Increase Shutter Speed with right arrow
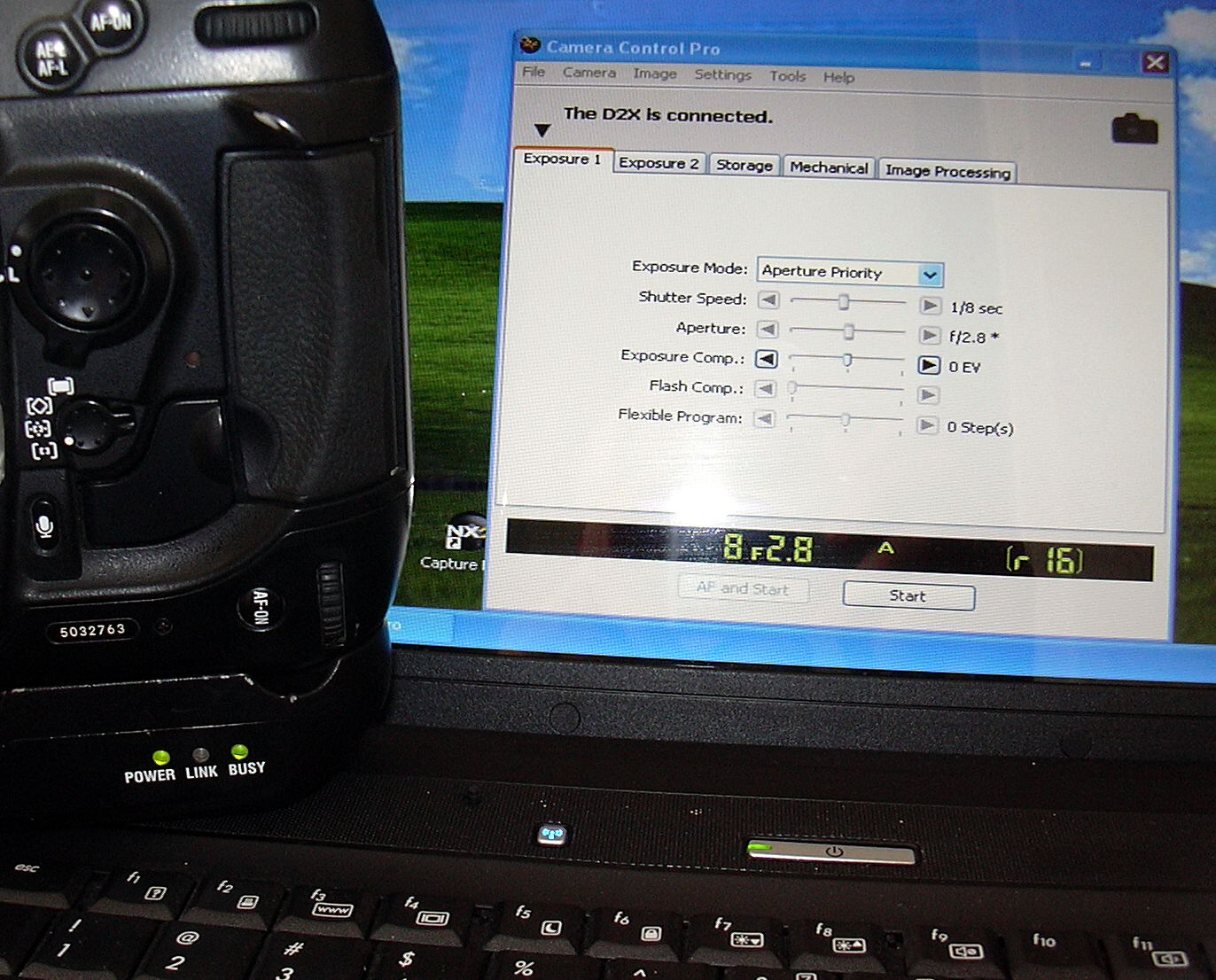 pos(930,306)
